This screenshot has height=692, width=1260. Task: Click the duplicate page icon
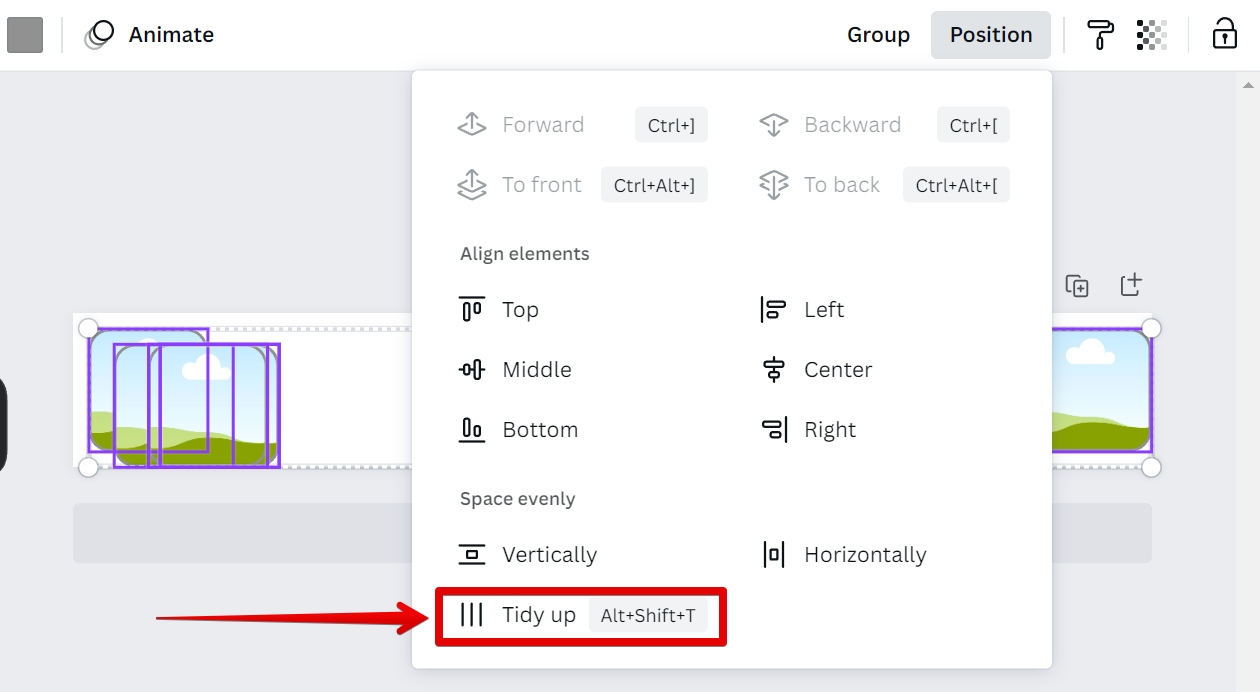[1077, 286]
